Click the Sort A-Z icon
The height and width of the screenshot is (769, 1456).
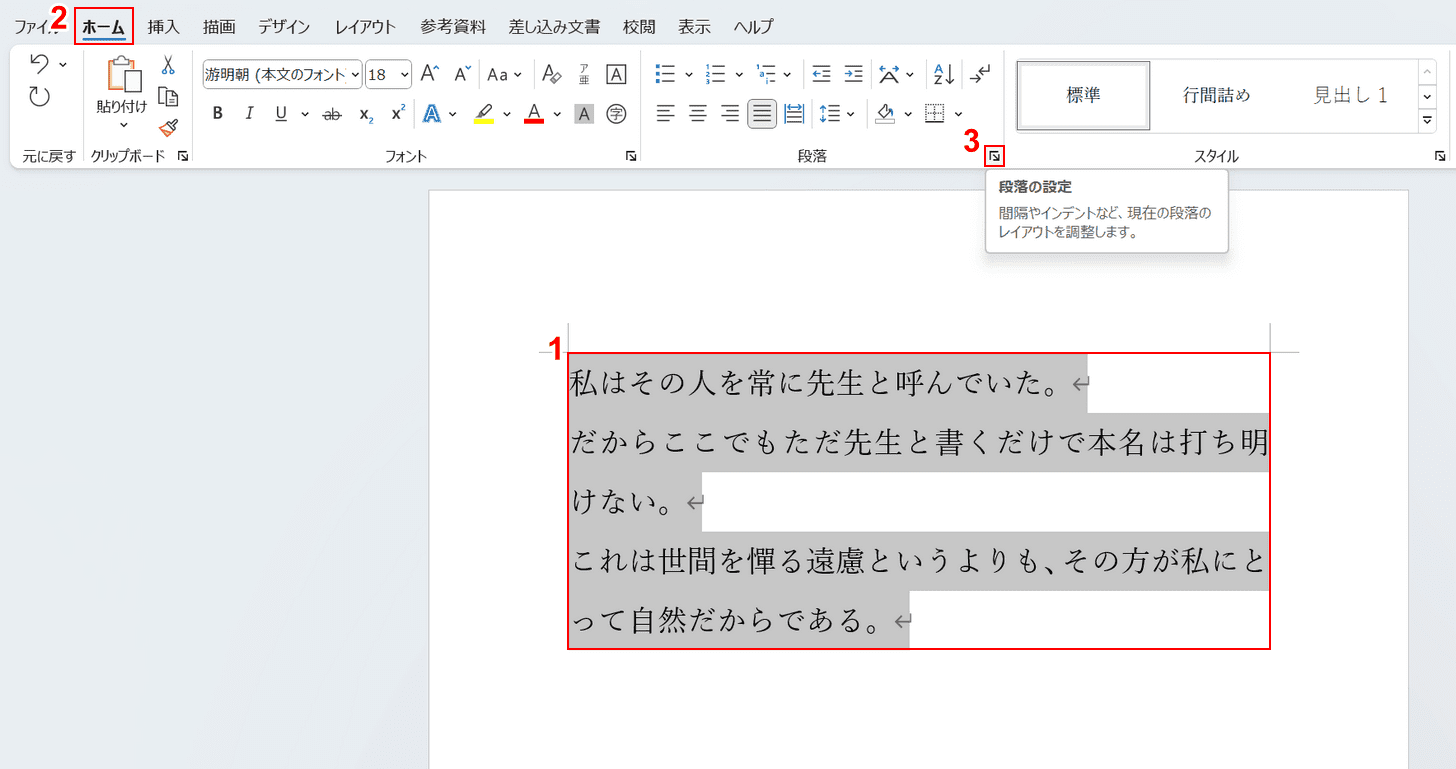(944, 74)
